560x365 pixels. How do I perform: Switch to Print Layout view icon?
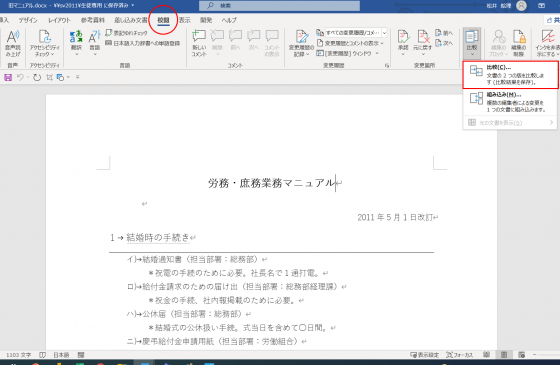click(504, 355)
